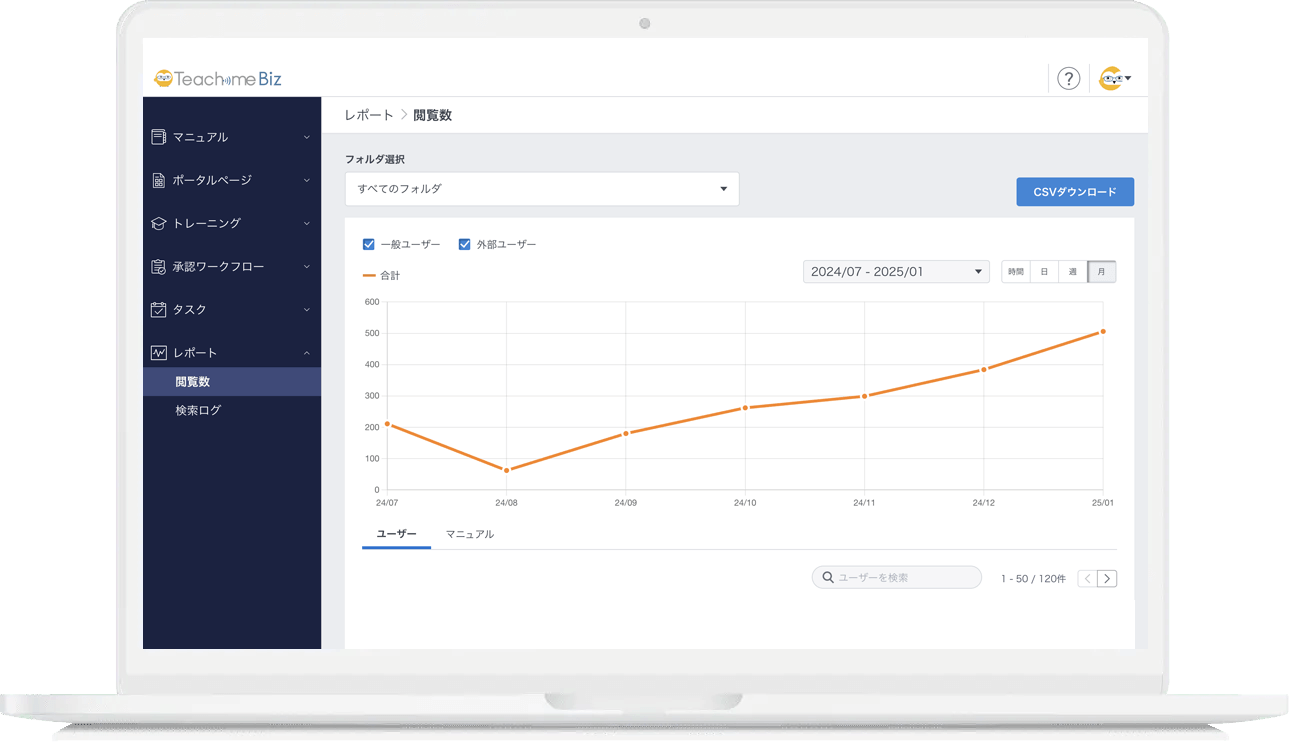The image size is (1289, 742).
Task: Click the タスク calendar check icon
Action: click(x=158, y=310)
